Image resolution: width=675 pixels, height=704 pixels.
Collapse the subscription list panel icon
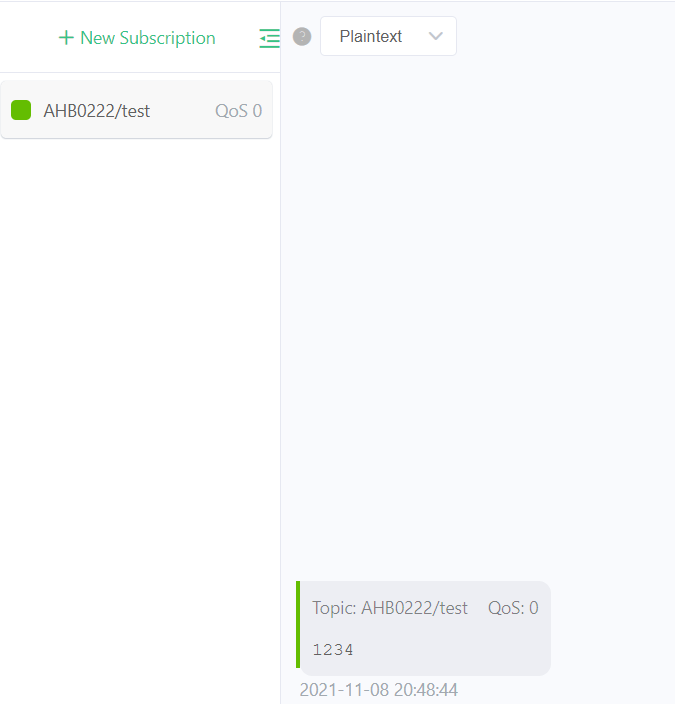tap(270, 38)
